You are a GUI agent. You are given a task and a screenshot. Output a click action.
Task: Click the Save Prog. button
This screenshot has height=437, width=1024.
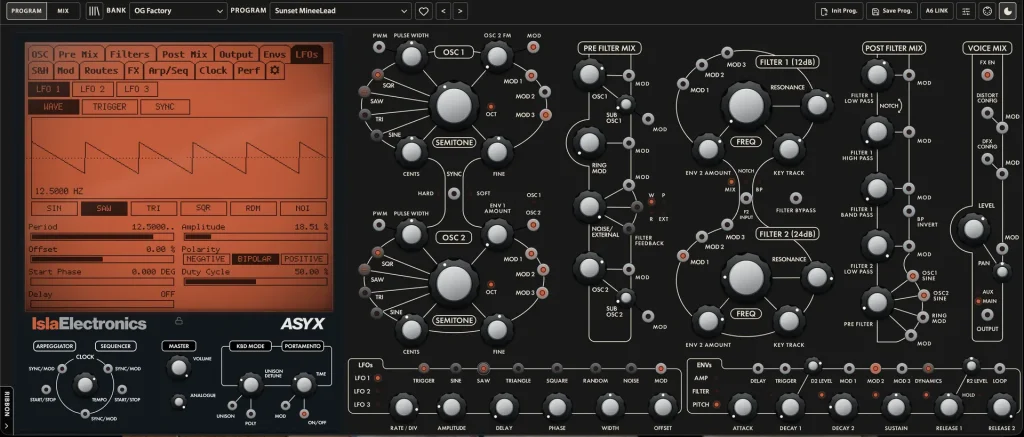[891, 11]
